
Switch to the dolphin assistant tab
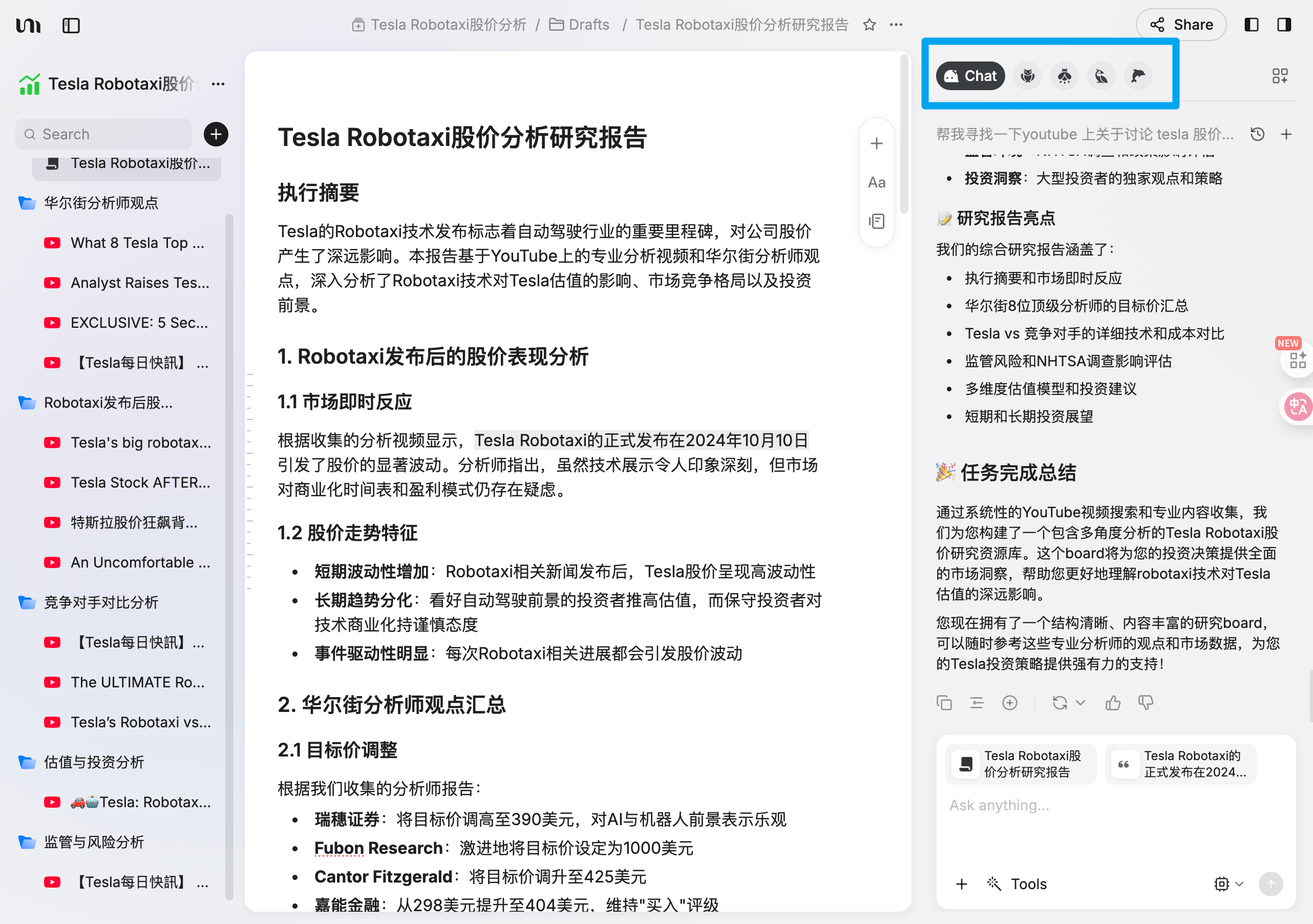(x=1138, y=75)
